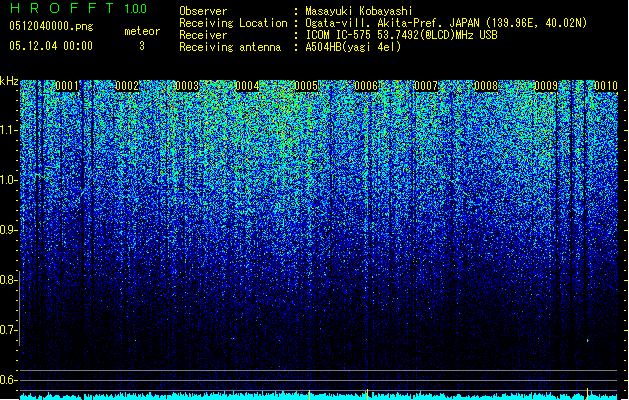Click the Receiving Location label
The height and width of the screenshot is (400, 629).
tap(233, 23)
